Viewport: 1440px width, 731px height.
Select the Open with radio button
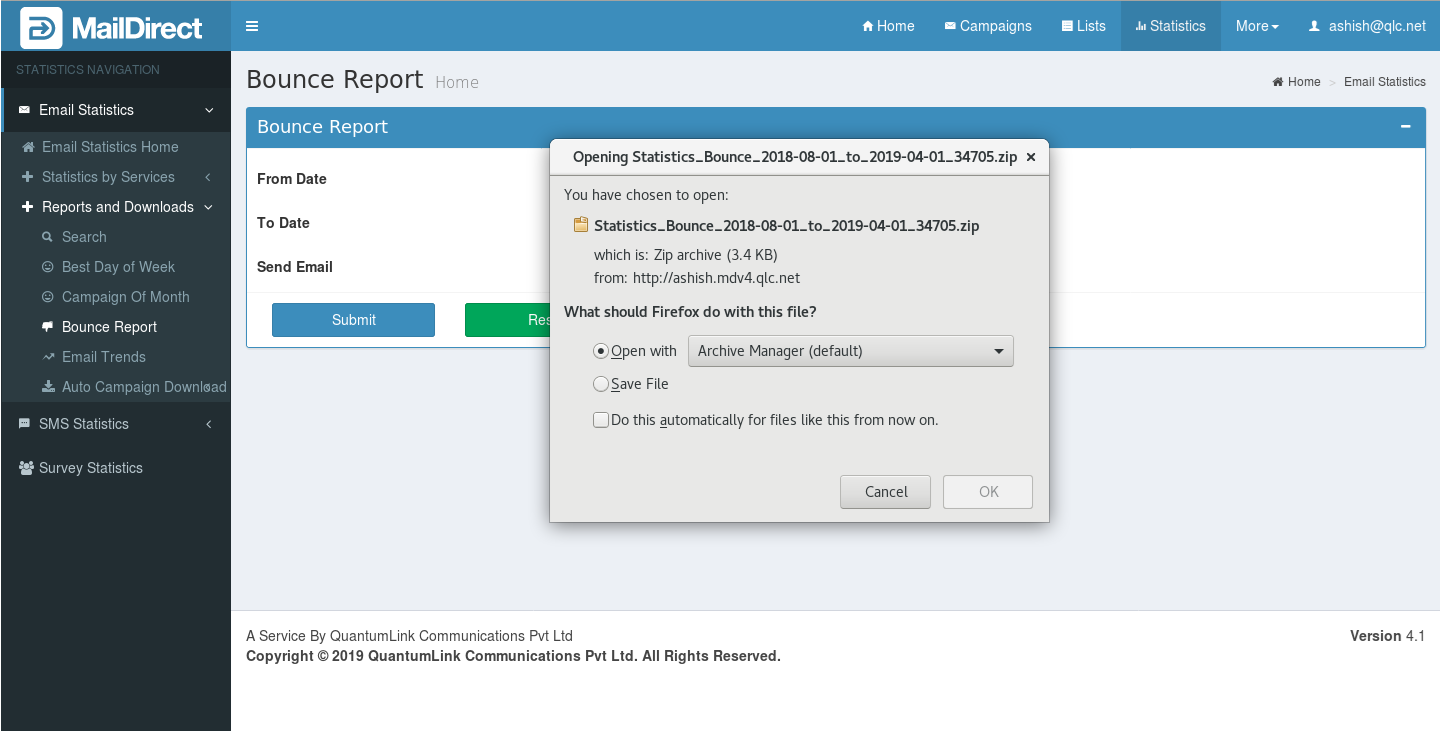coord(601,351)
